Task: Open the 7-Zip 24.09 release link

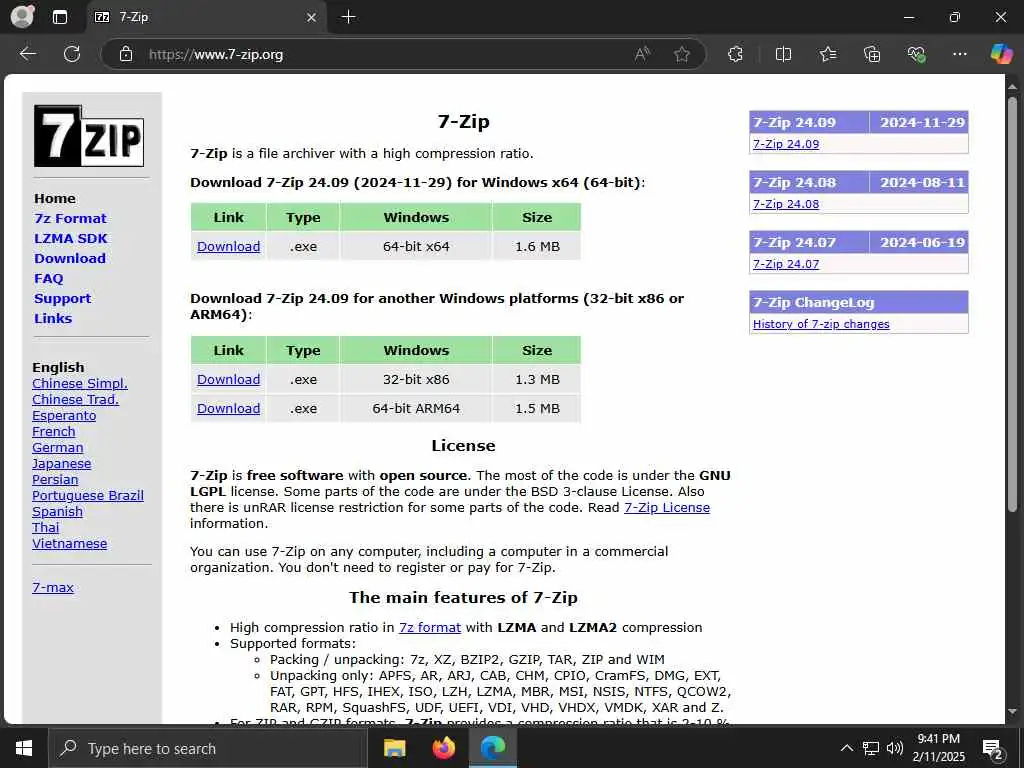Action: pyautogui.click(x=786, y=144)
